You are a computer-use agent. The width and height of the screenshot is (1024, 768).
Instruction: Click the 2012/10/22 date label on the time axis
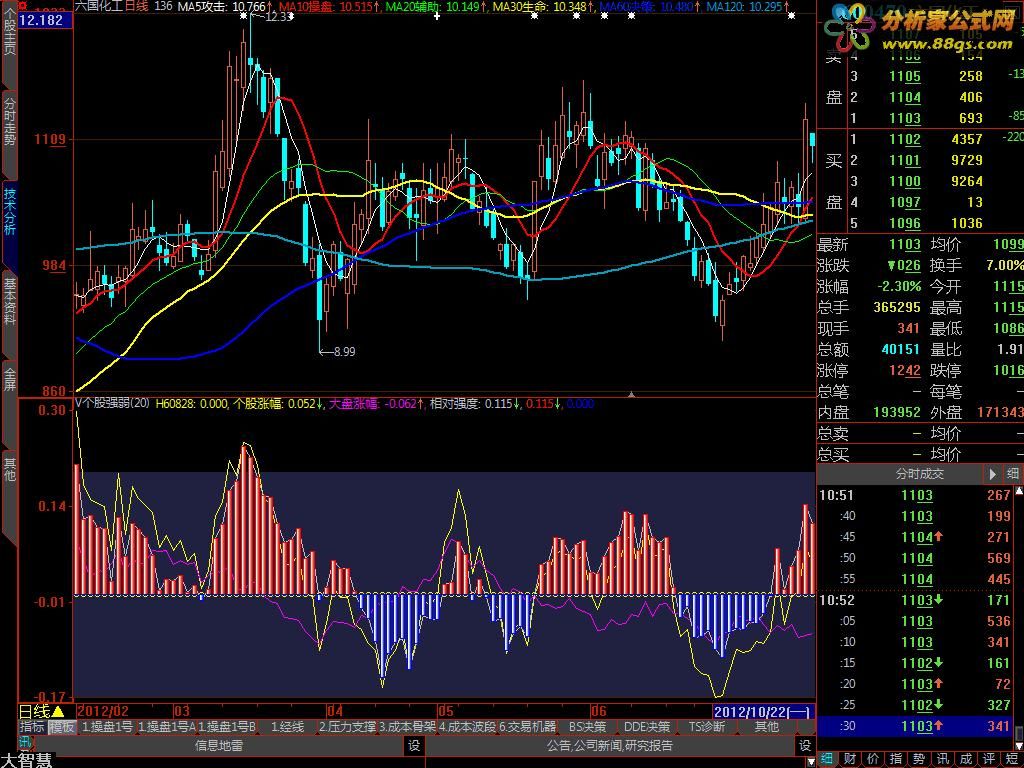763,712
